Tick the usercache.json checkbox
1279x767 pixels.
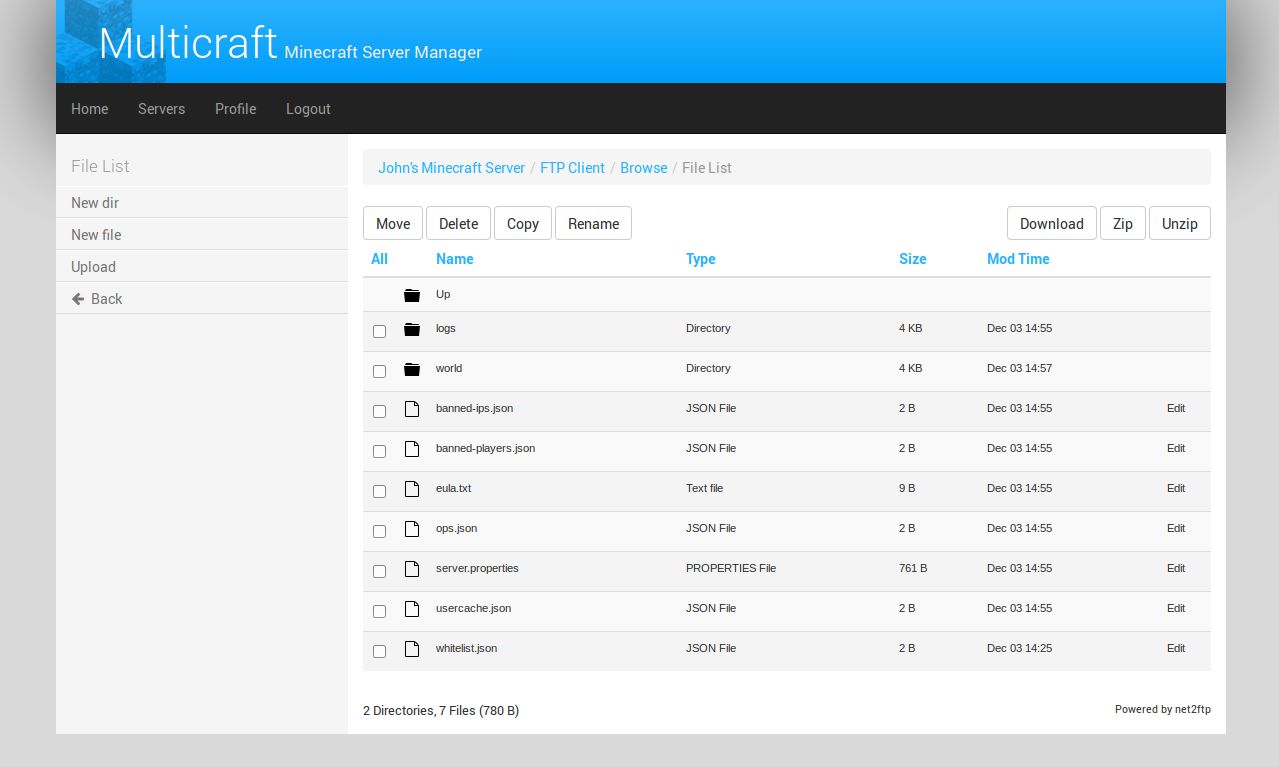coord(379,611)
